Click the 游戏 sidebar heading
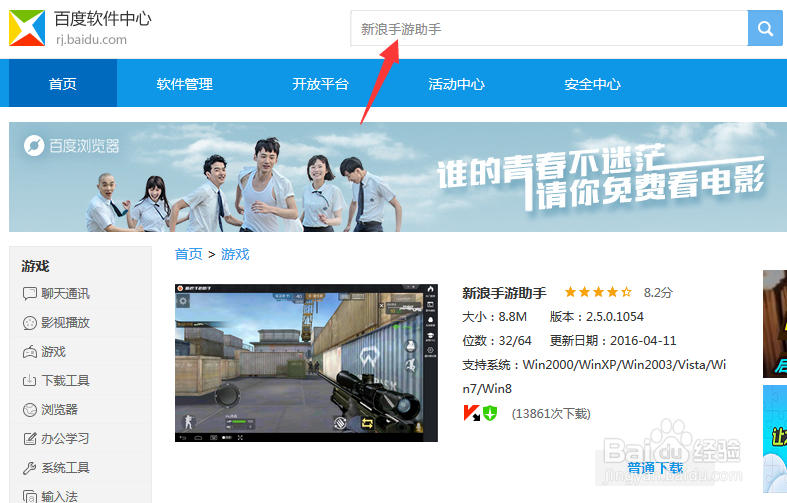 click(x=35, y=266)
